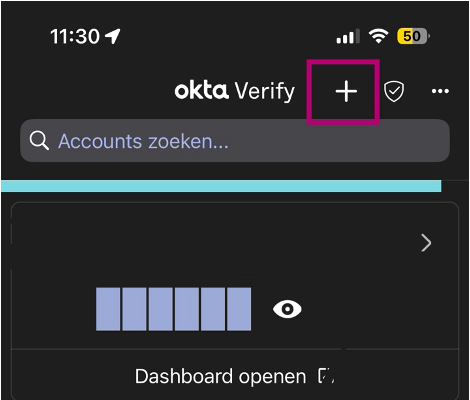470x400 pixels.
Task: Tap the cellular signal bars icon
Action: pyautogui.click(x=348, y=36)
